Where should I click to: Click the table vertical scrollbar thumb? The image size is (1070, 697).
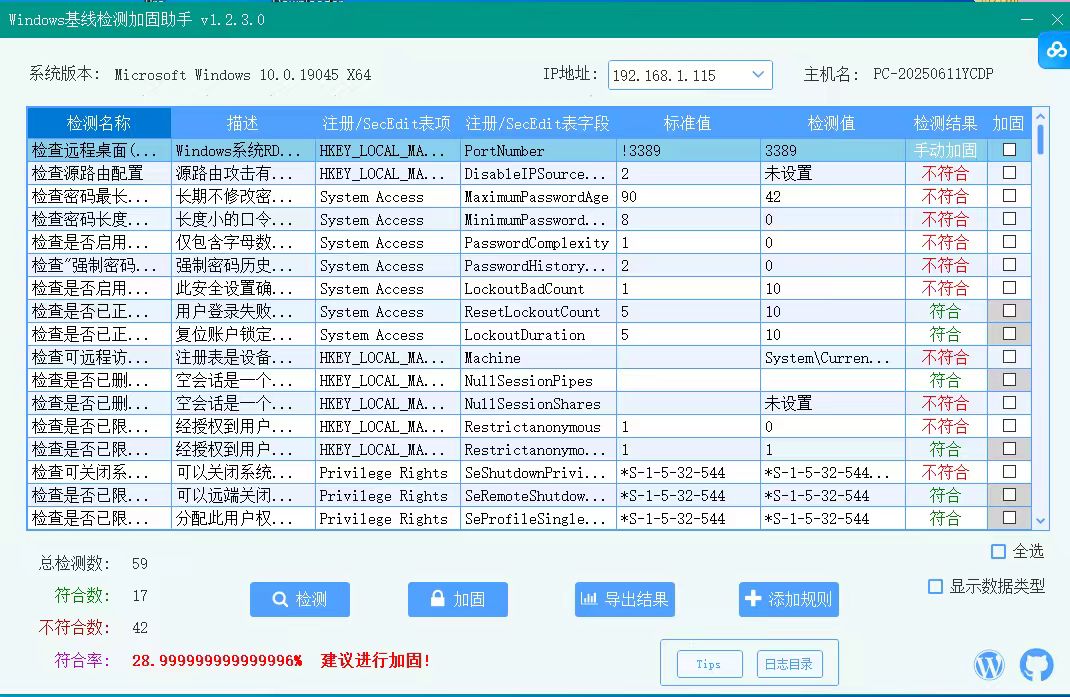[x=1041, y=139]
